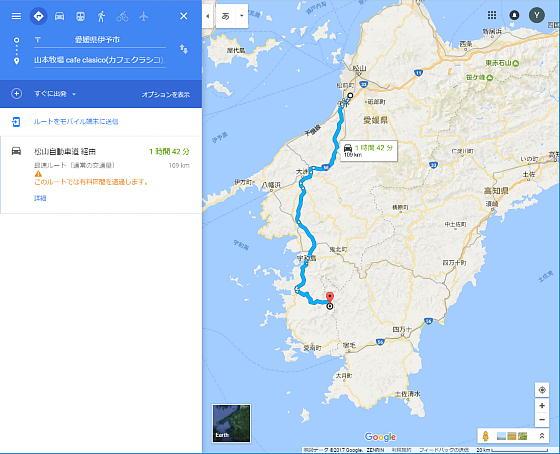560x454 pixels.
Task: Select the driving travel mode icon
Action: (59, 16)
